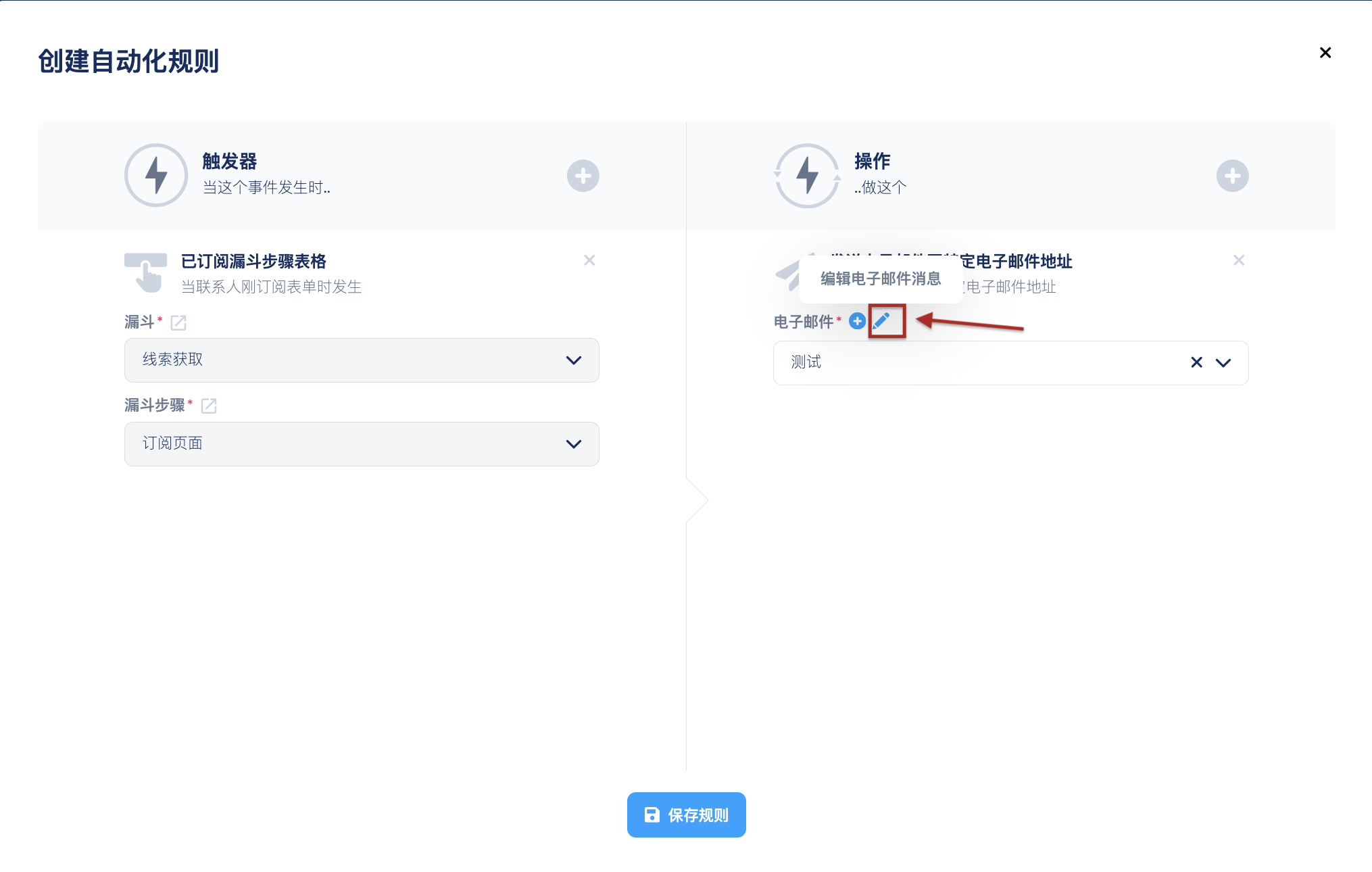1372x872 pixels.
Task: Remove the send email action
Action: [x=1238, y=260]
